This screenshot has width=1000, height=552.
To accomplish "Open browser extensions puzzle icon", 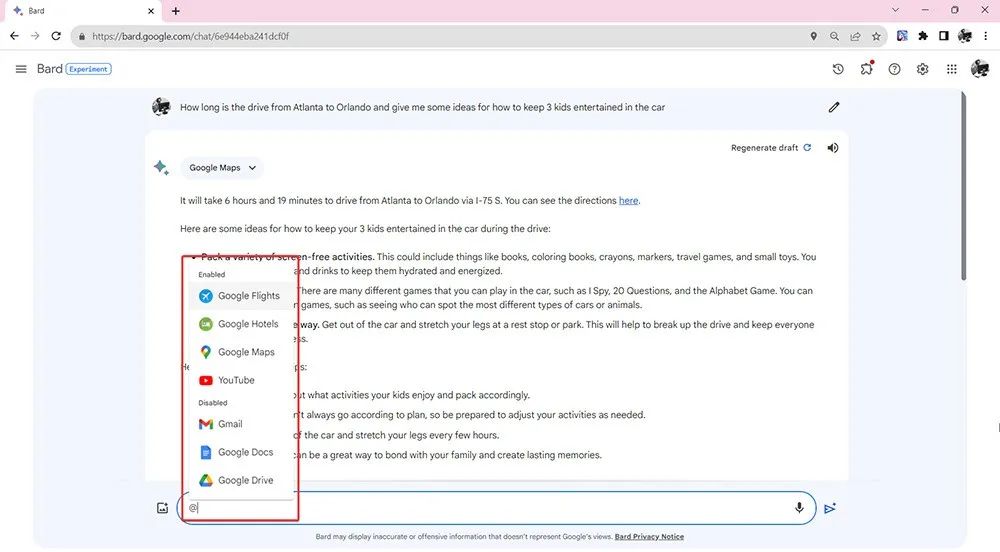I will click(923, 36).
